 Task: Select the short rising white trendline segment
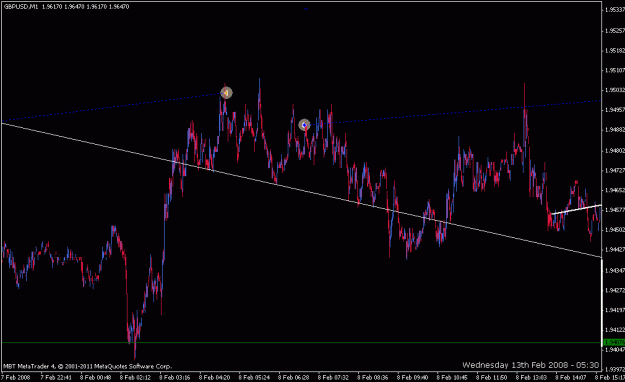pyautogui.click(x=576, y=209)
